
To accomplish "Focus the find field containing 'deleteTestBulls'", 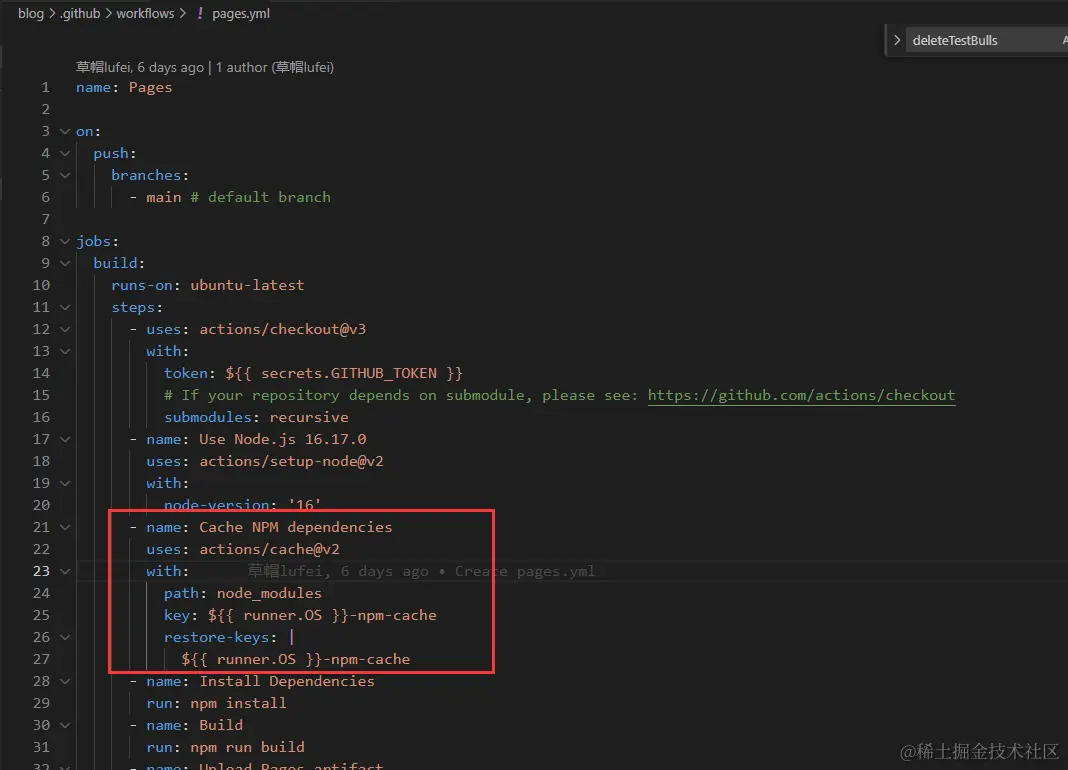I will coord(986,40).
